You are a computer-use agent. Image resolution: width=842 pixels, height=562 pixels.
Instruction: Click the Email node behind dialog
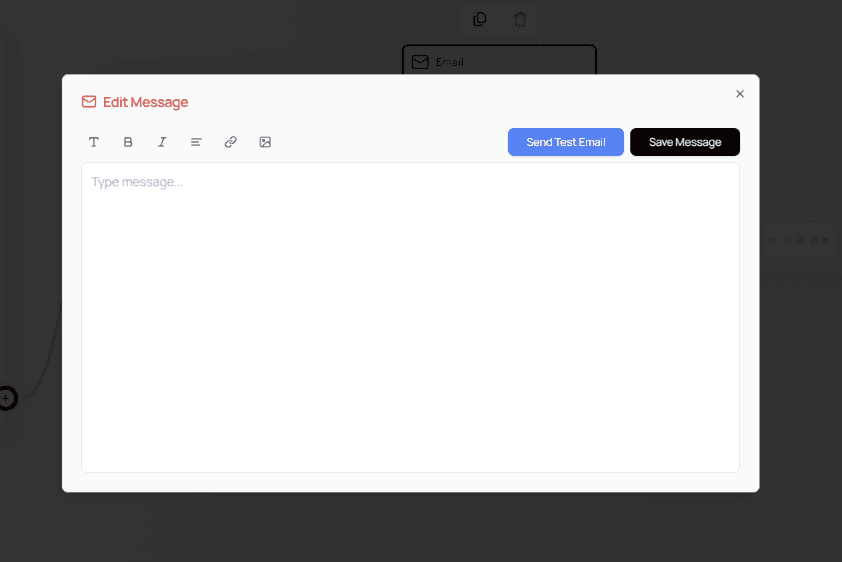(499, 60)
